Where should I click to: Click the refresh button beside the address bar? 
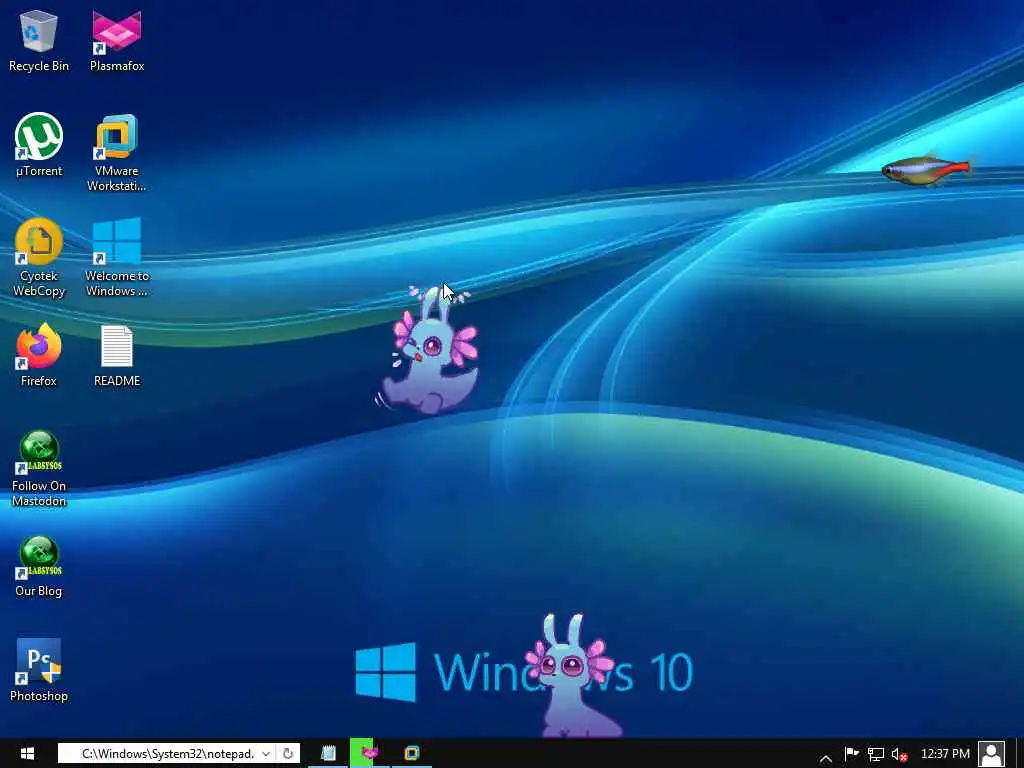287,754
